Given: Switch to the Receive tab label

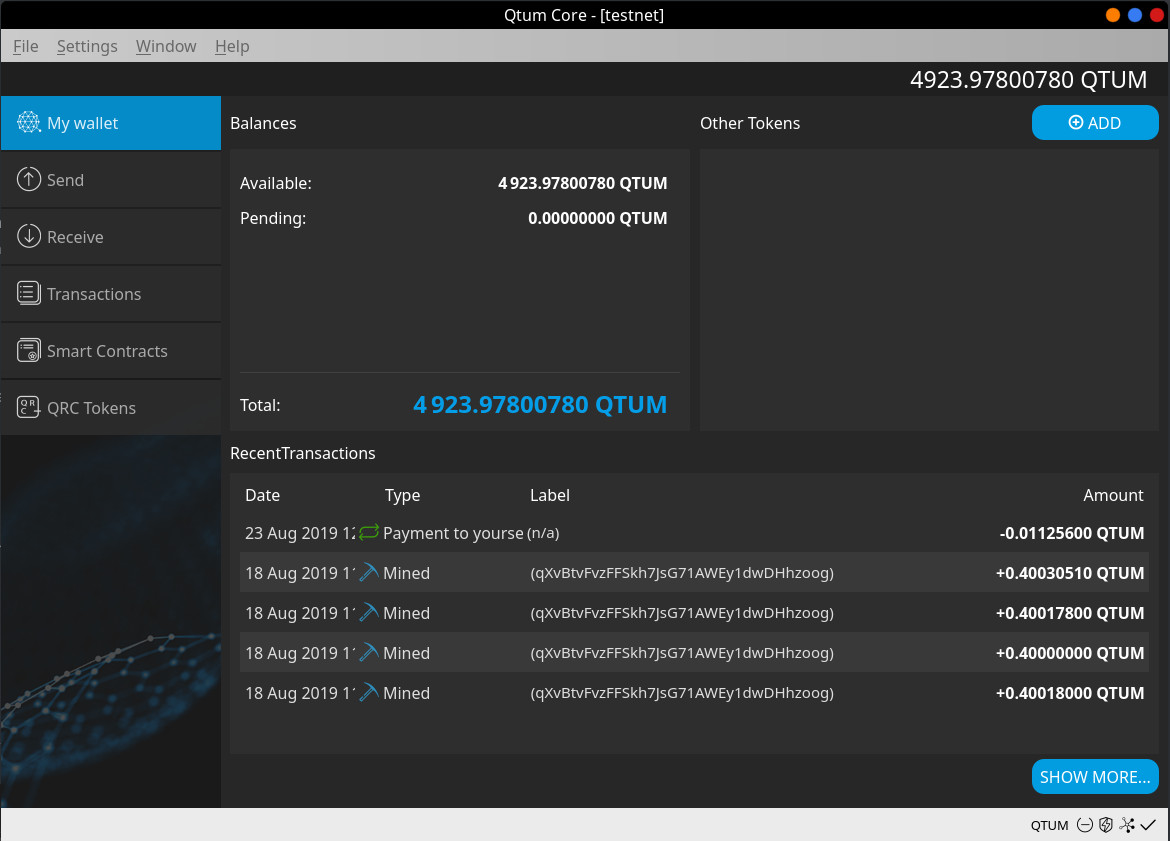Looking at the screenshot, I should (75, 237).
